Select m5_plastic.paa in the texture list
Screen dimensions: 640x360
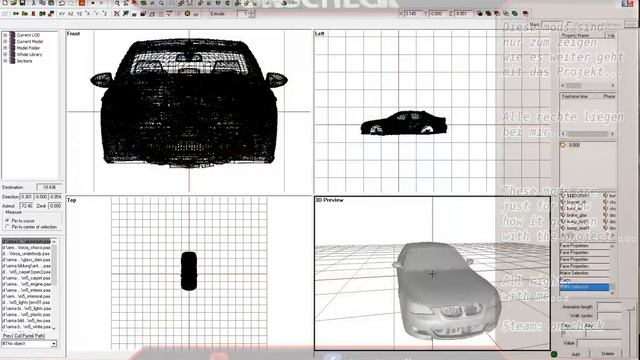point(27,314)
